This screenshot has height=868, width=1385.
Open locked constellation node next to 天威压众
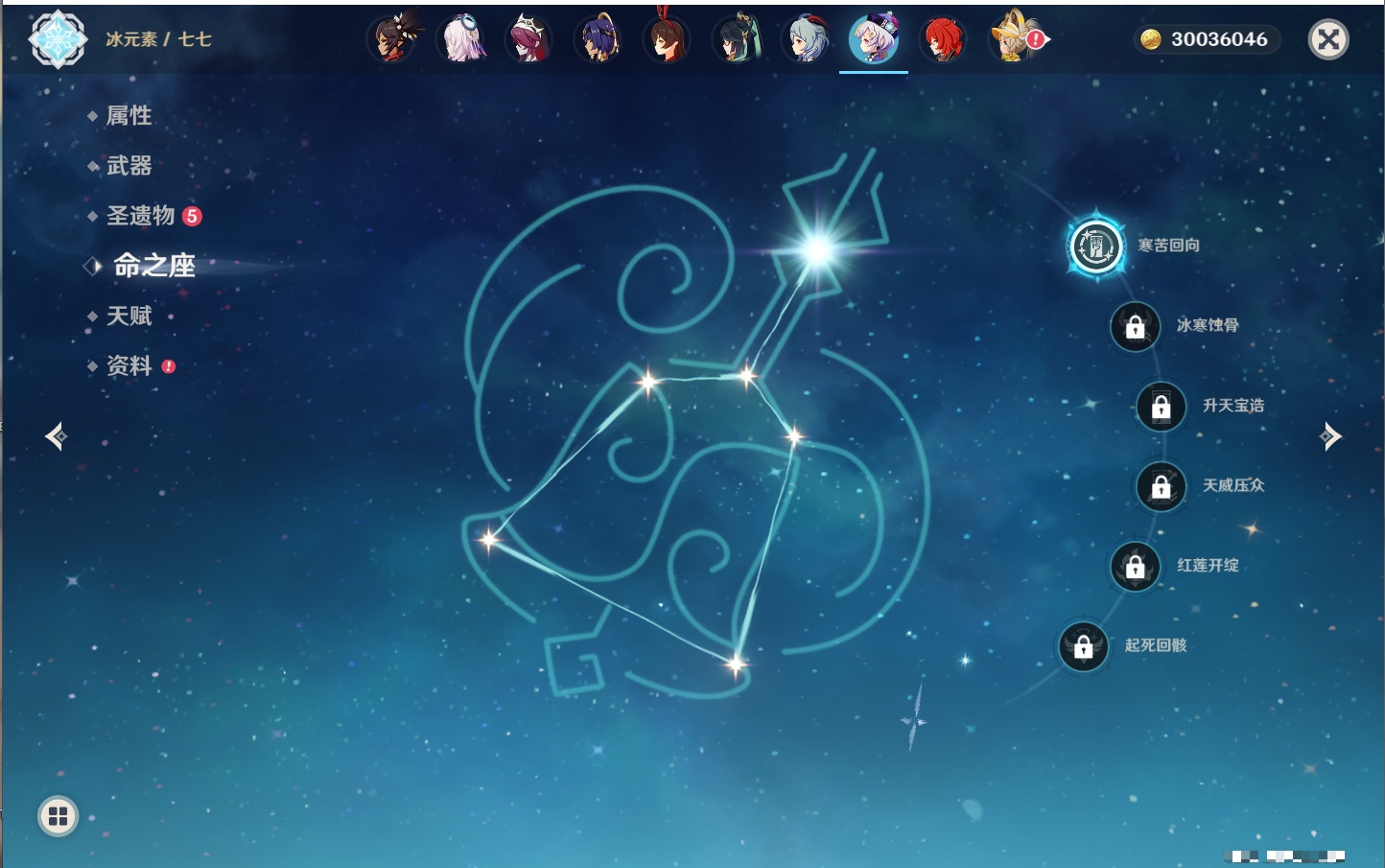[x=1162, y=486]
